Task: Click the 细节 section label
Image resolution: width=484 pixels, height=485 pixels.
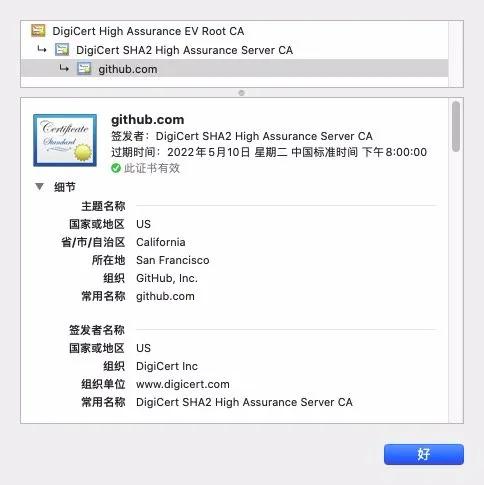Action: point(65,187)
